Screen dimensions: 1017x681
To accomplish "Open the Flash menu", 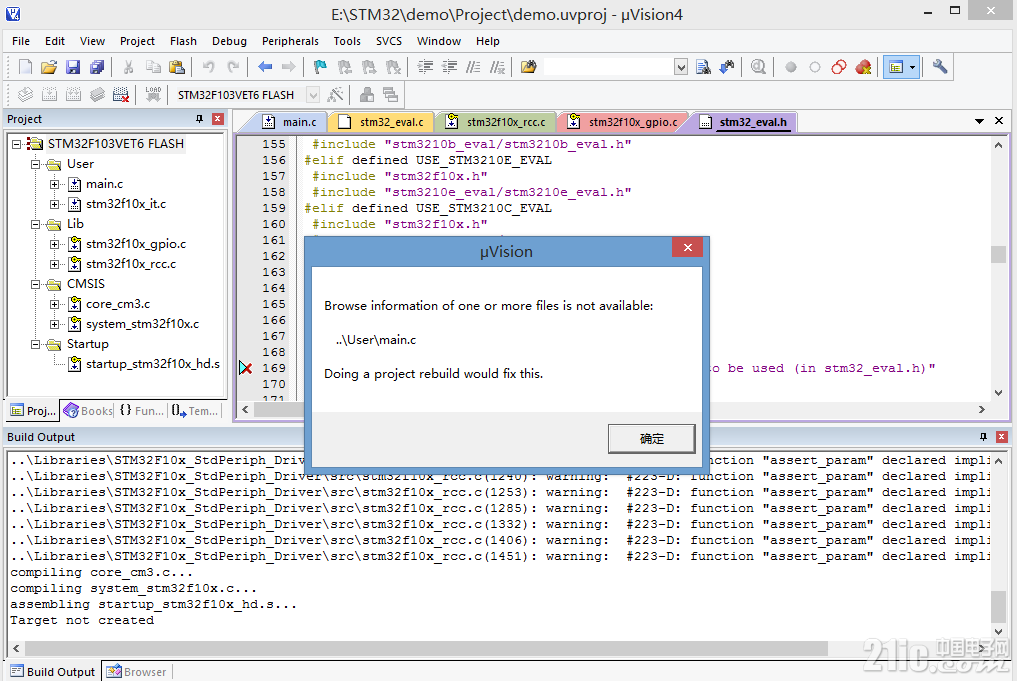I will click(x=183, y=41).
